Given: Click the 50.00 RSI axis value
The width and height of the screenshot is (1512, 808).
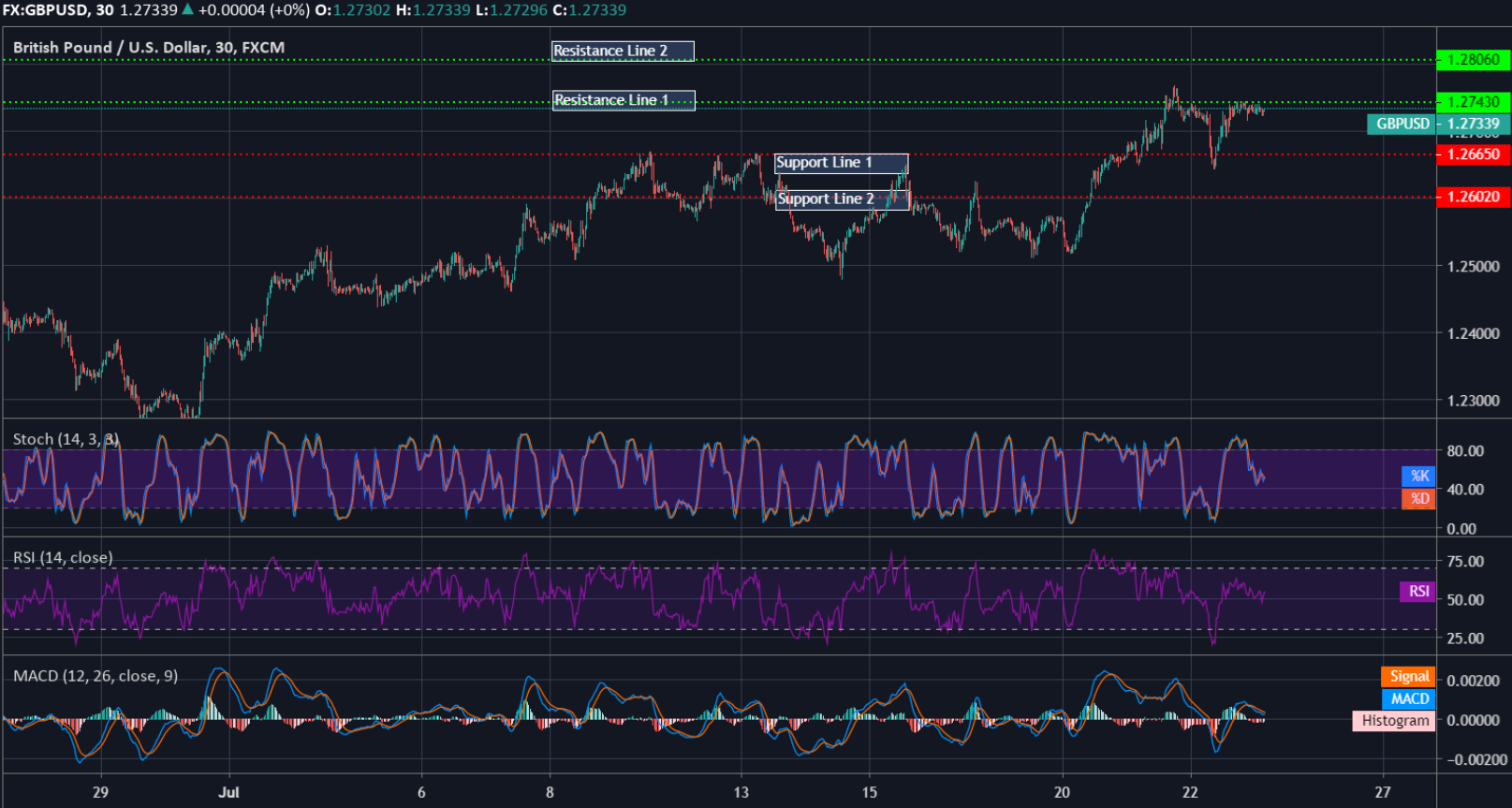Looking at the screenshot, I should (1465, 600).
